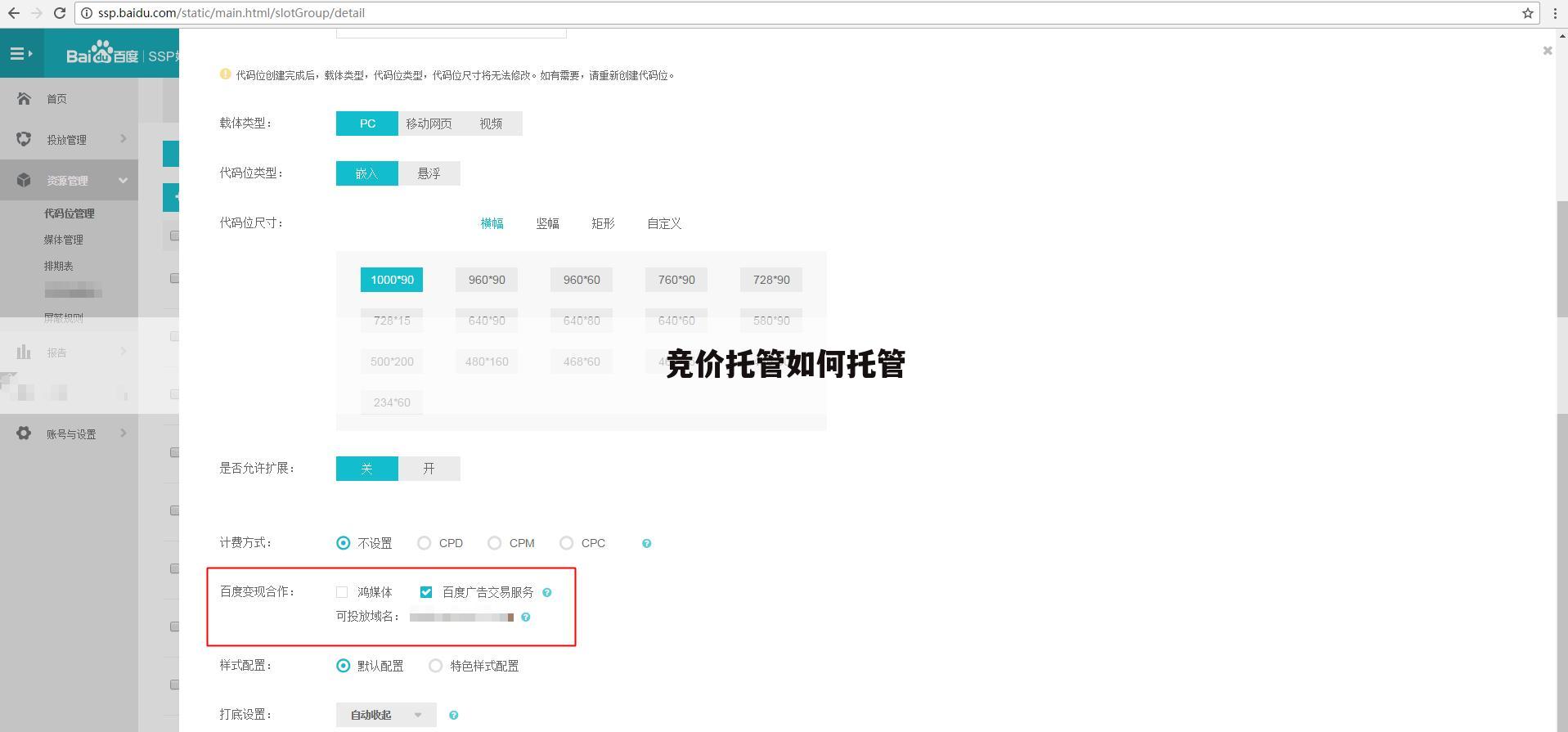Choose the 500*200 size button

coord(392,362)
